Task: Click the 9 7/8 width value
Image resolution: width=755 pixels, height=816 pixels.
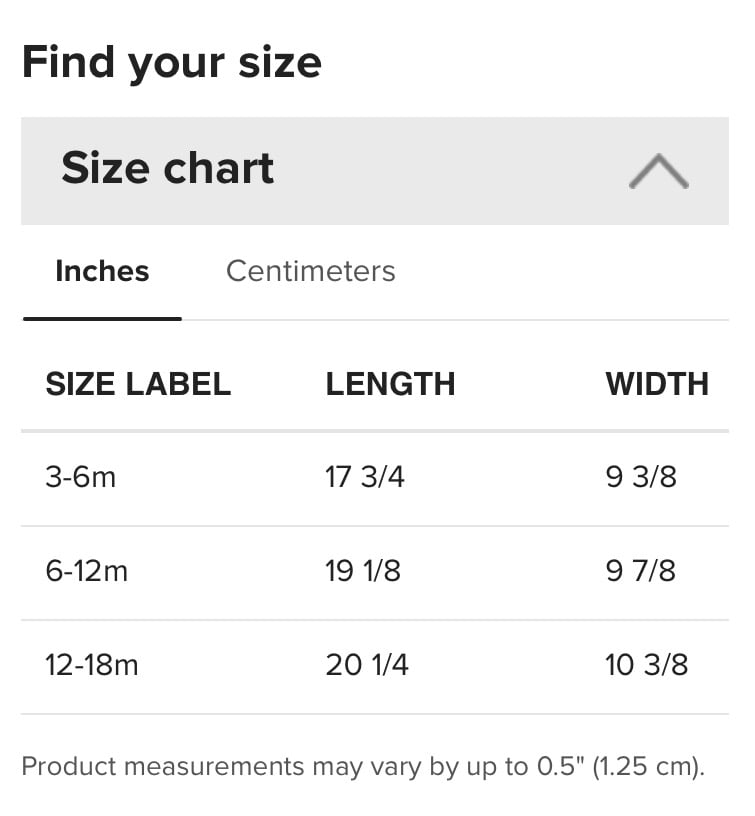Action: point(641,571)
